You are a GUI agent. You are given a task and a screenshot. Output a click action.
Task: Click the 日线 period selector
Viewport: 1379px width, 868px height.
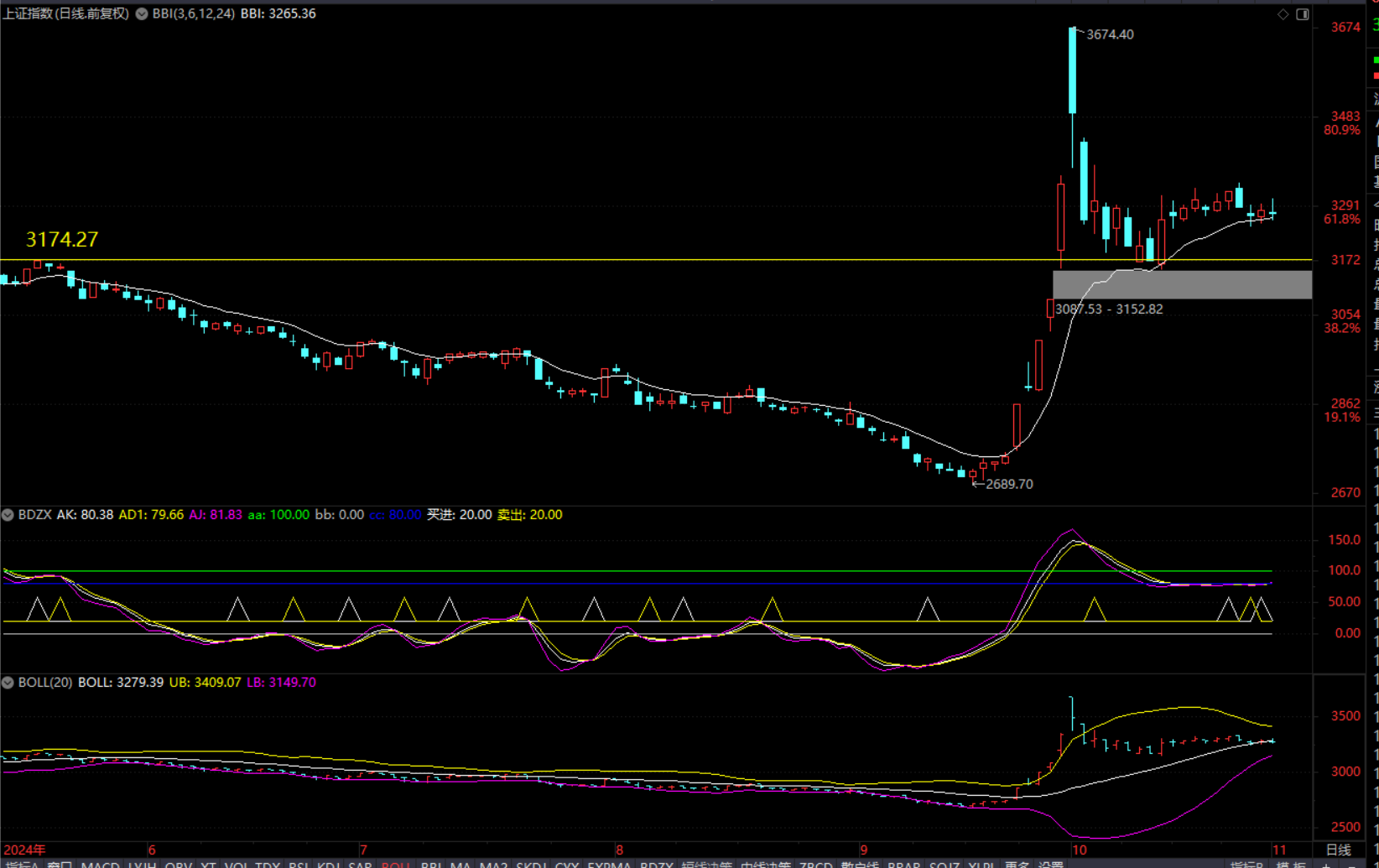click(x=1338, y=850)
